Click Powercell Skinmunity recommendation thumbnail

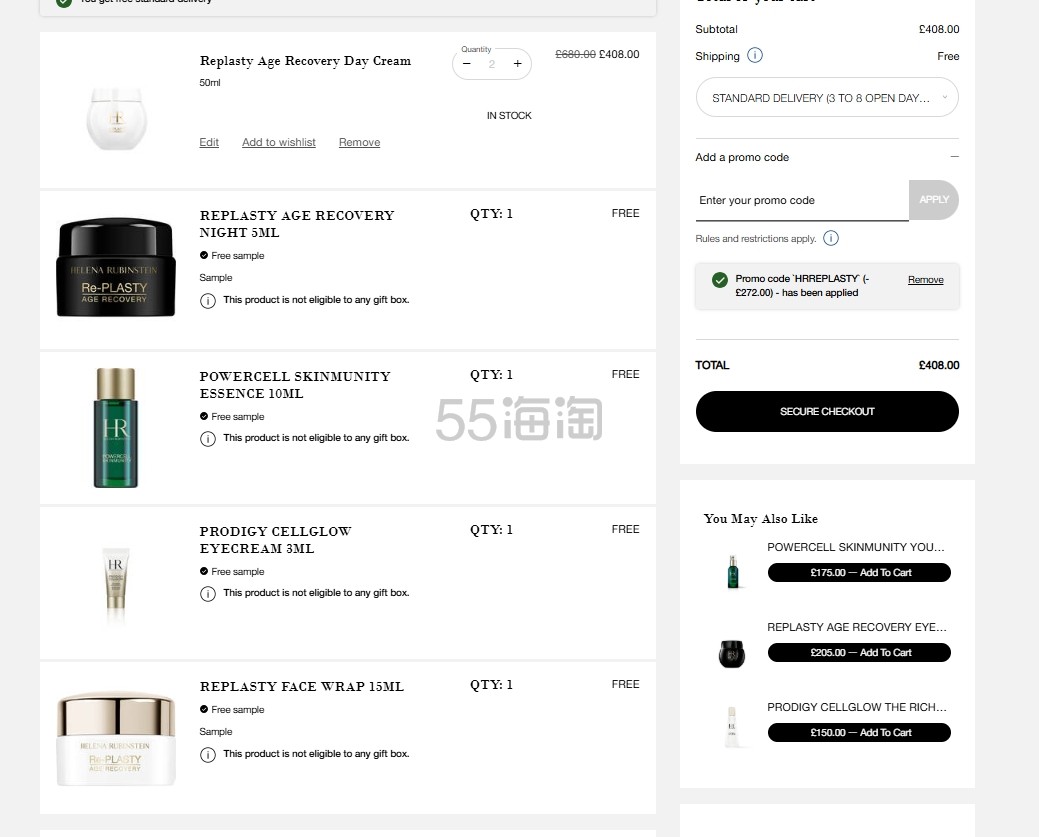pos(732,572)
